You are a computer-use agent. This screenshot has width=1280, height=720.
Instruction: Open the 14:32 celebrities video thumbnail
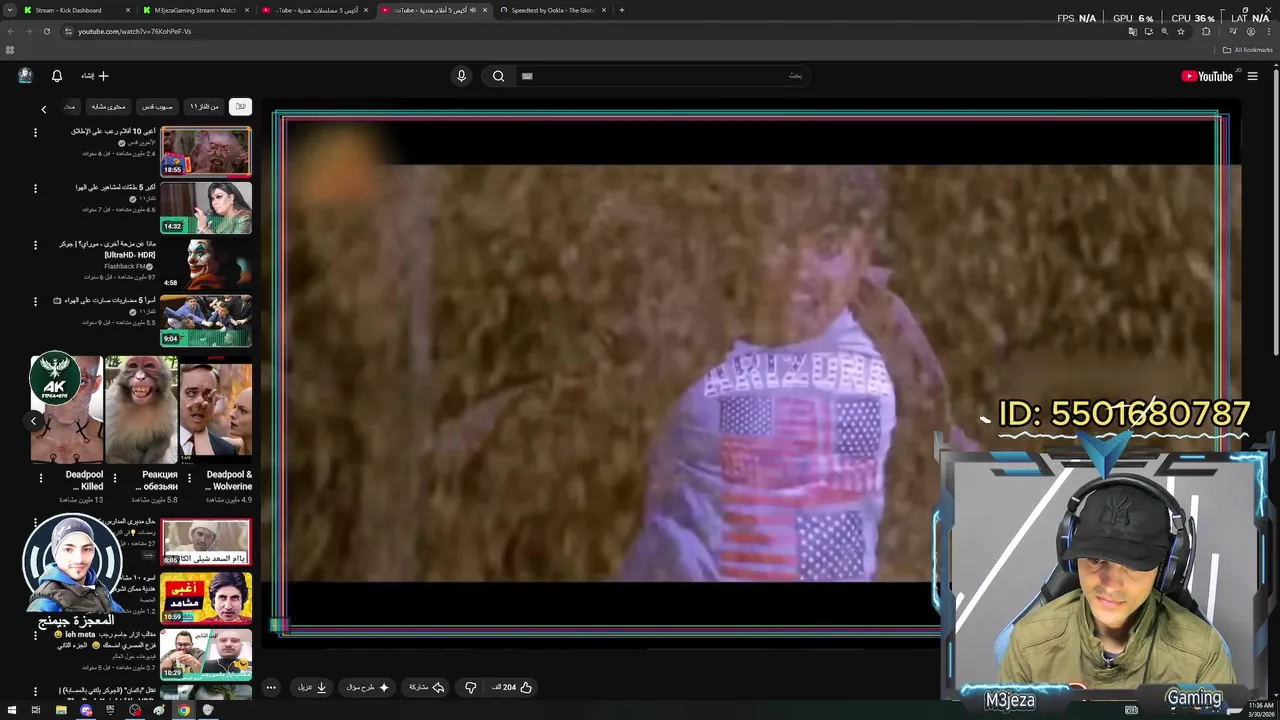pos(206,208)
